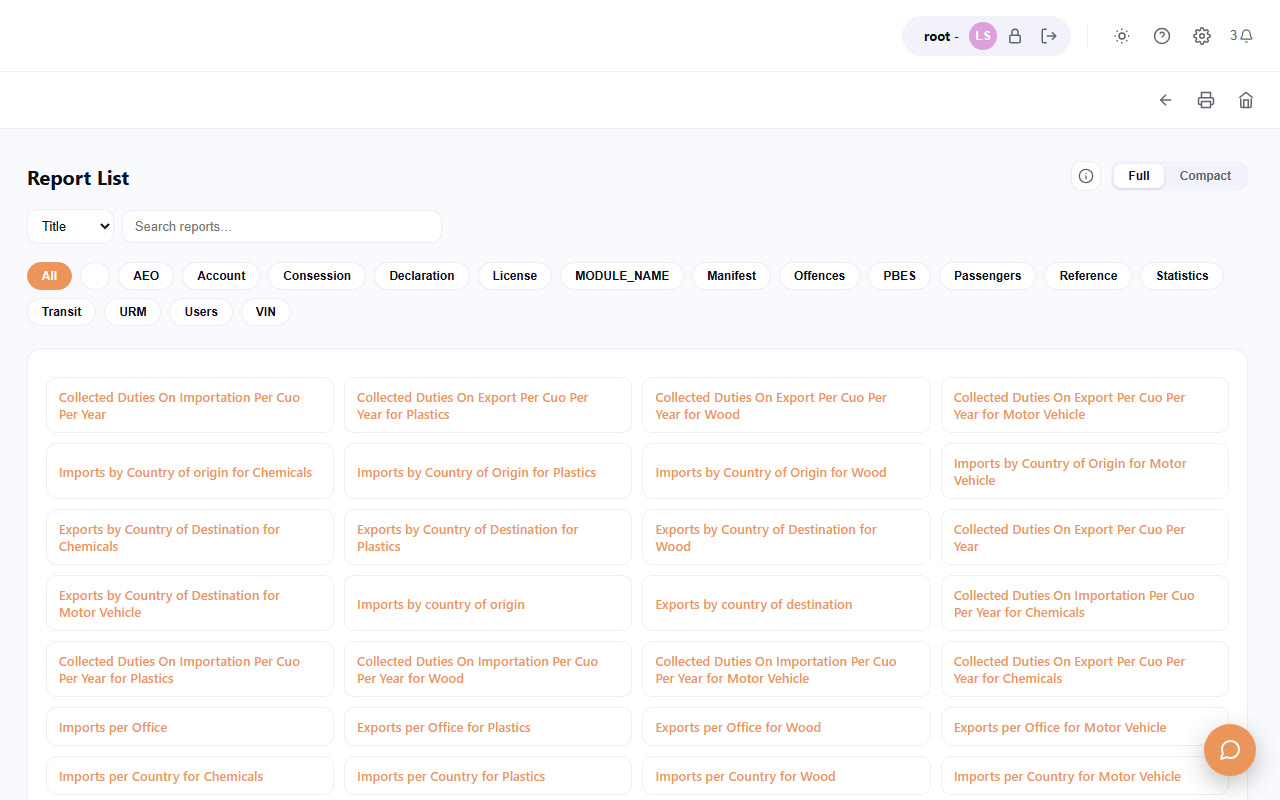Open Imports by Country of origin for Chemicals
The height and width of the screenshot is (800, 1280).
190,471
